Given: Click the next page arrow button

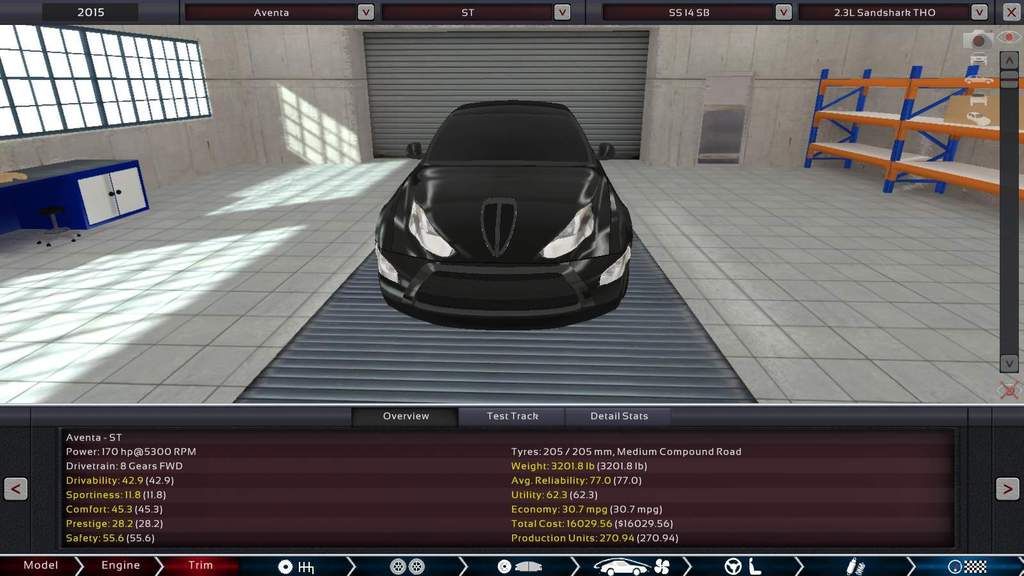Looking at the screenshot, I should pyautogui.click(x=1007, y=488).
